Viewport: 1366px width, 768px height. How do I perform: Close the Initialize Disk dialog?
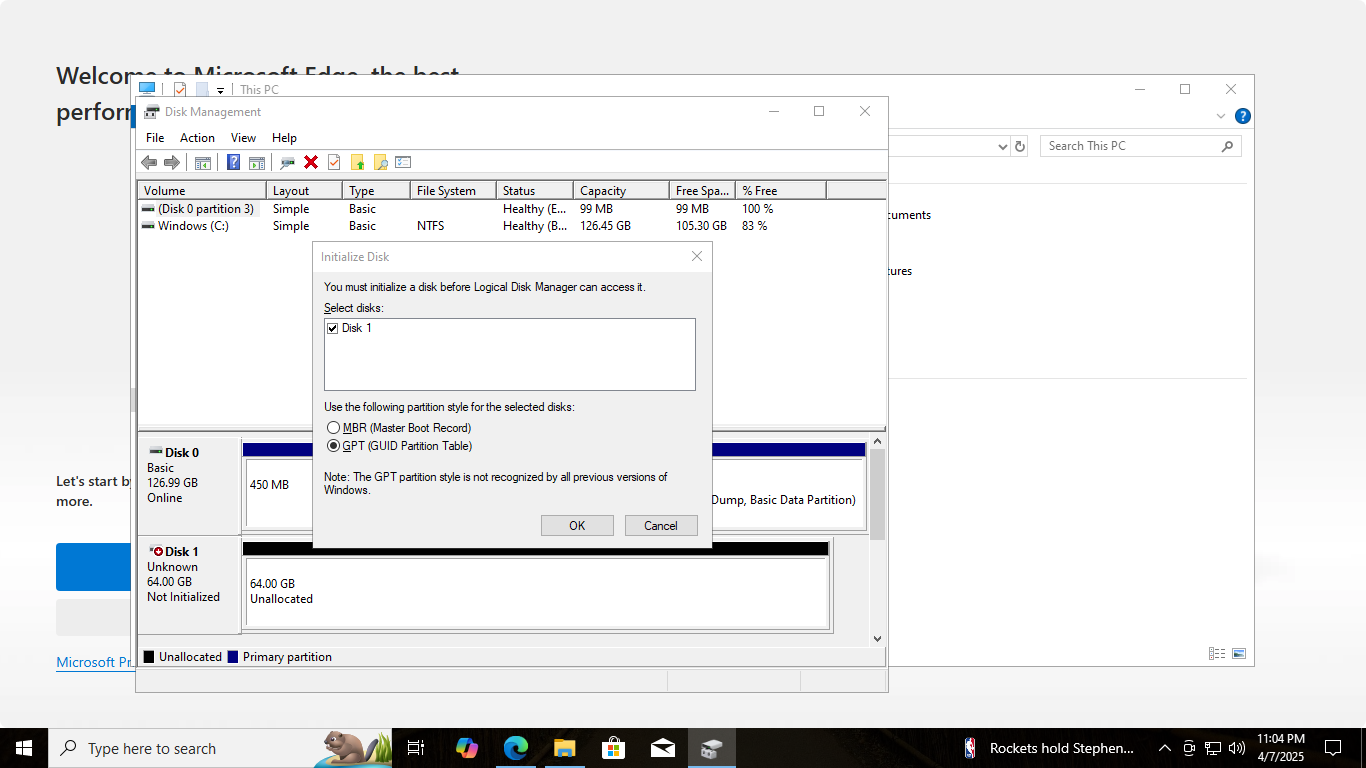(697, 257)
